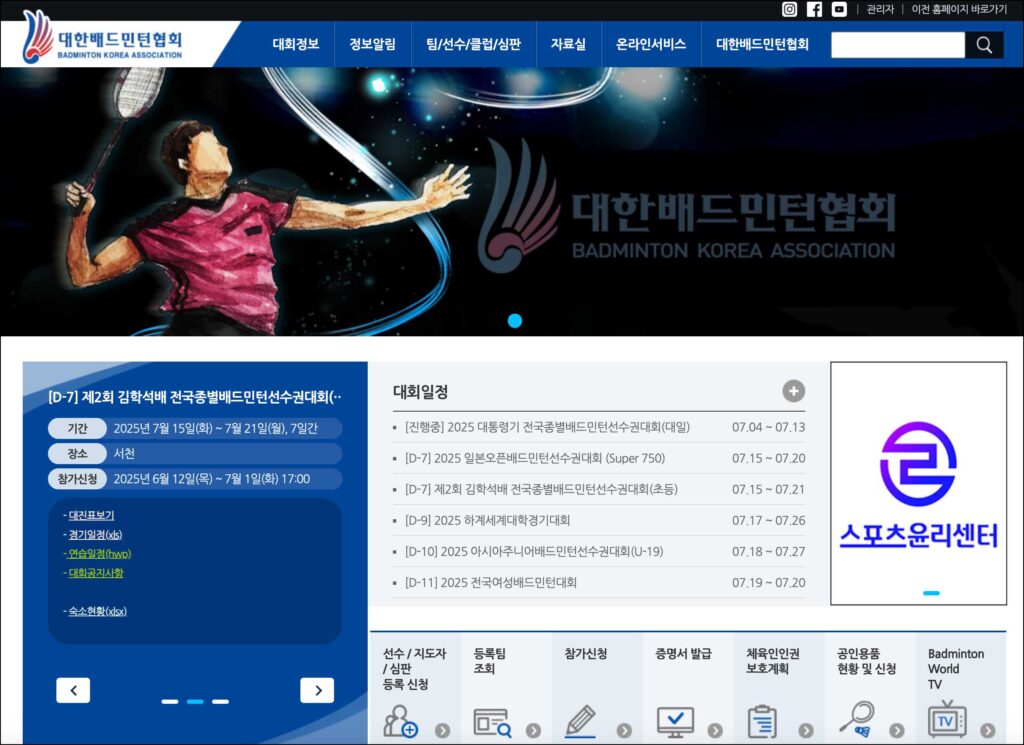The image size is (1024, 745).
Task: Open the Facebook icon link
Action: [x=814, y=9]
